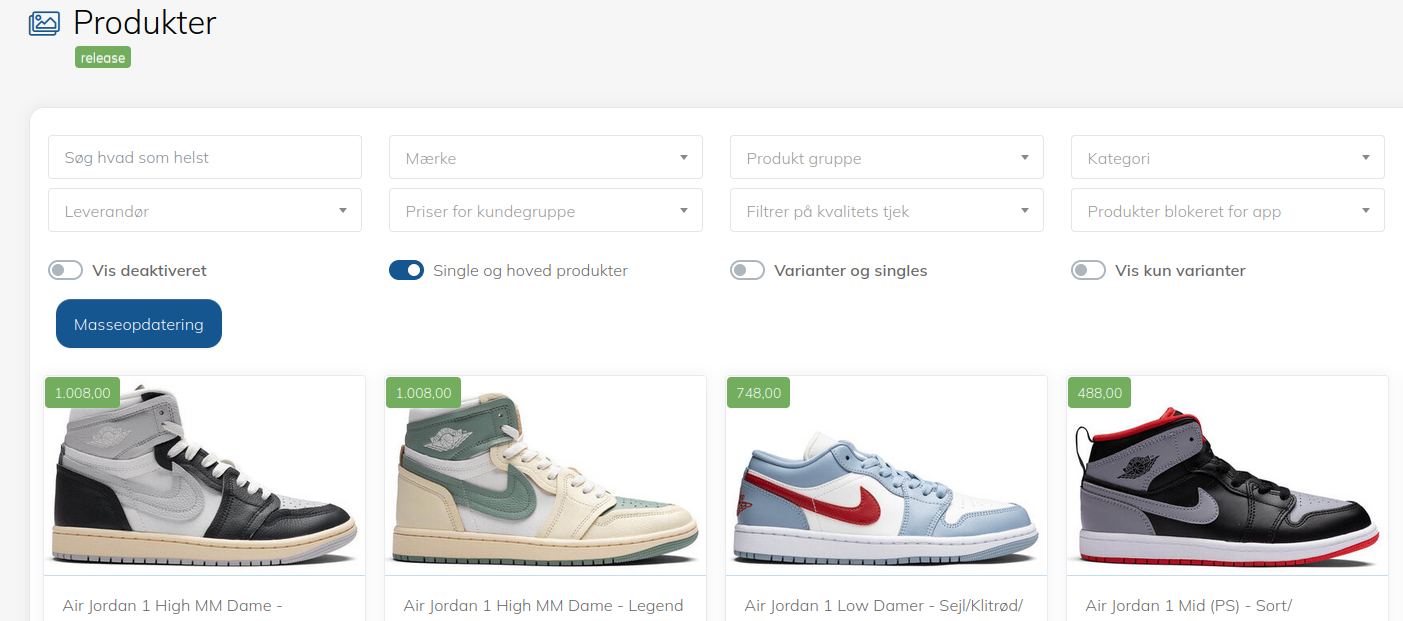Open the grey/black Air Jordan 1 High thumbnail
Viewport: 1403px width, 621px height.
pyautogui.click(x=204, y=476)
